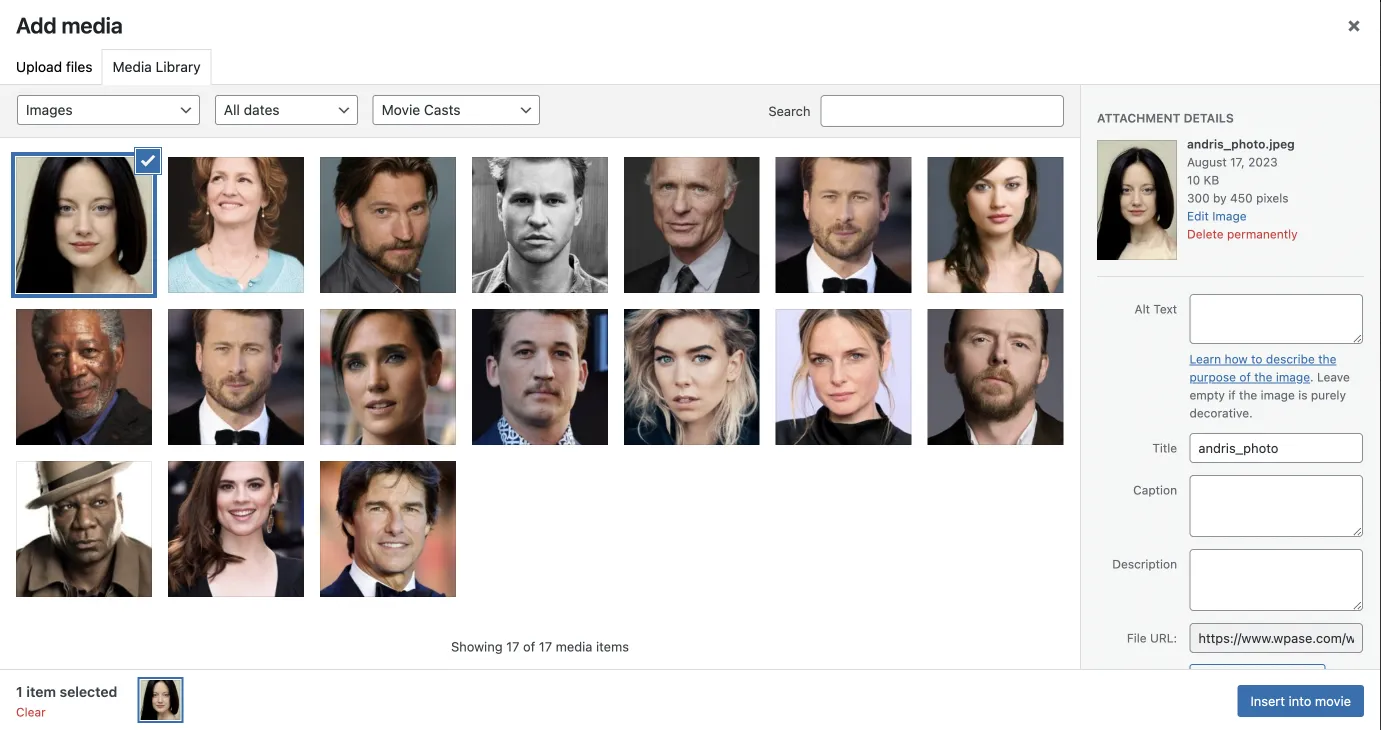Click the File URL field
The height and width of the screenshot is (730, 1381).
coord(1276,638)
